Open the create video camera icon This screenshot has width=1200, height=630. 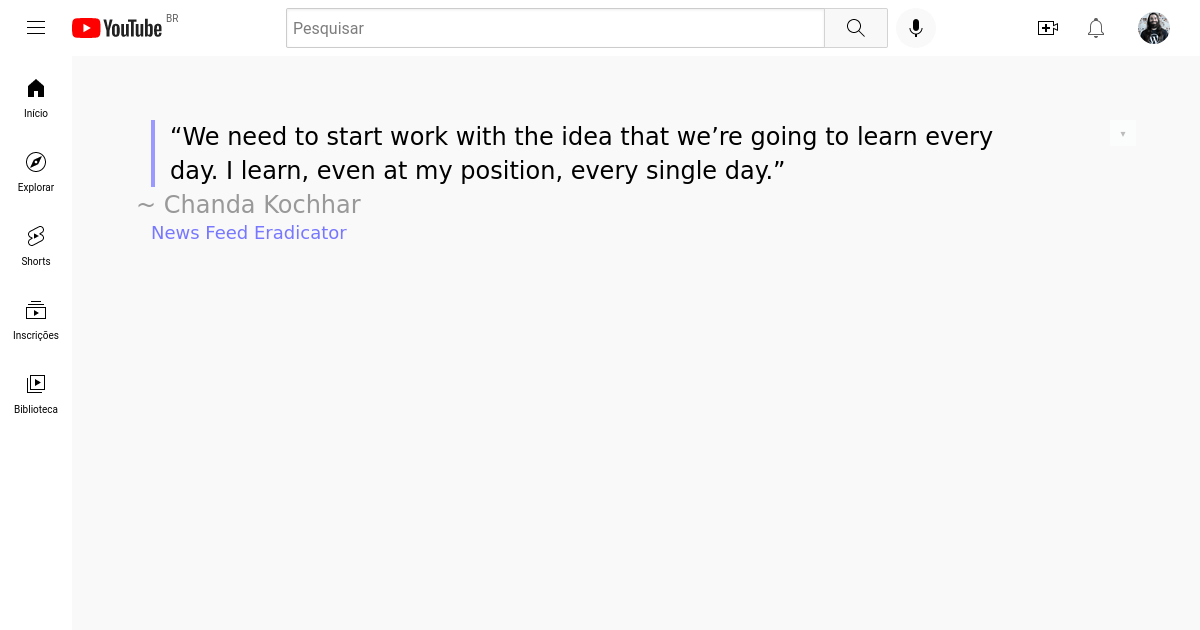pos(1048,28)
